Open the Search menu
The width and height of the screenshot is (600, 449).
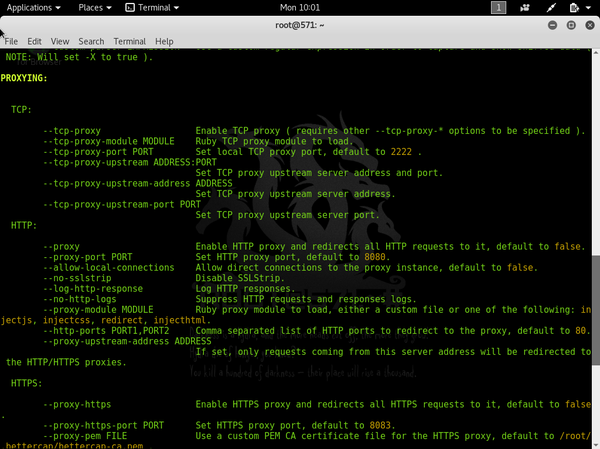pos(91,41)
